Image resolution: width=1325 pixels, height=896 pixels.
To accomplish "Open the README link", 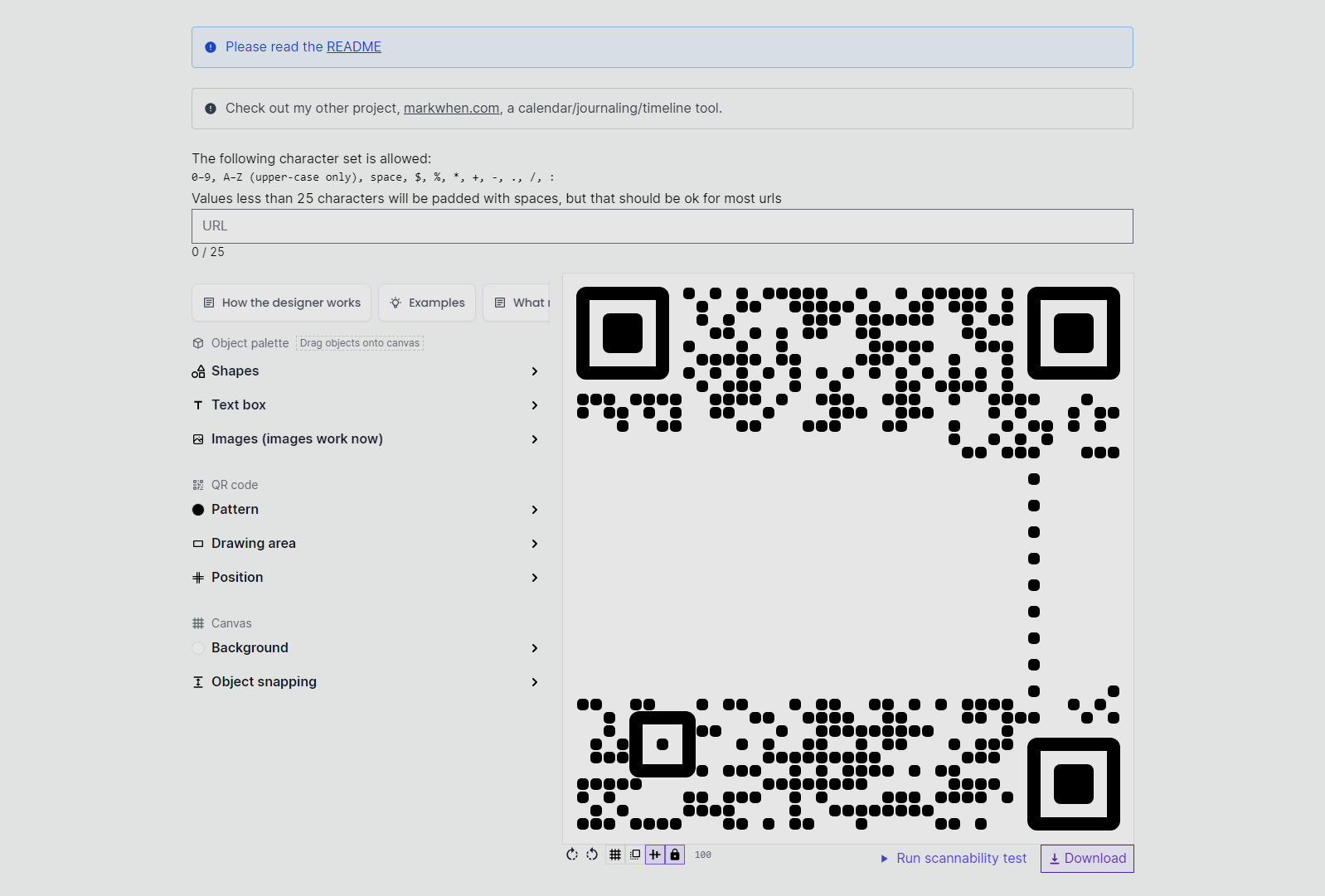I will click(x=354, y=47).
